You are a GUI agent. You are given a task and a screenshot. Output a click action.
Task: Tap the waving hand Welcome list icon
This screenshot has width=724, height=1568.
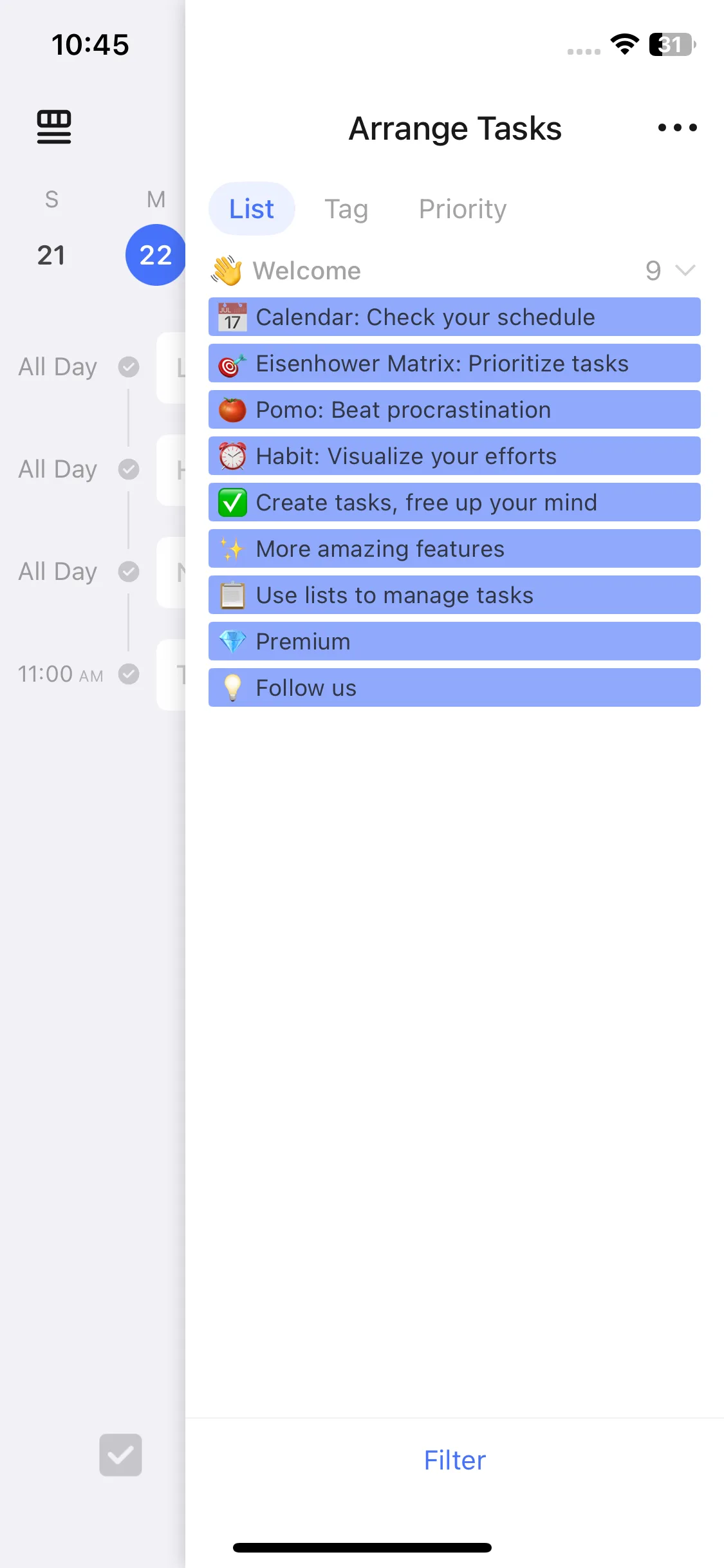coord(227,270)
